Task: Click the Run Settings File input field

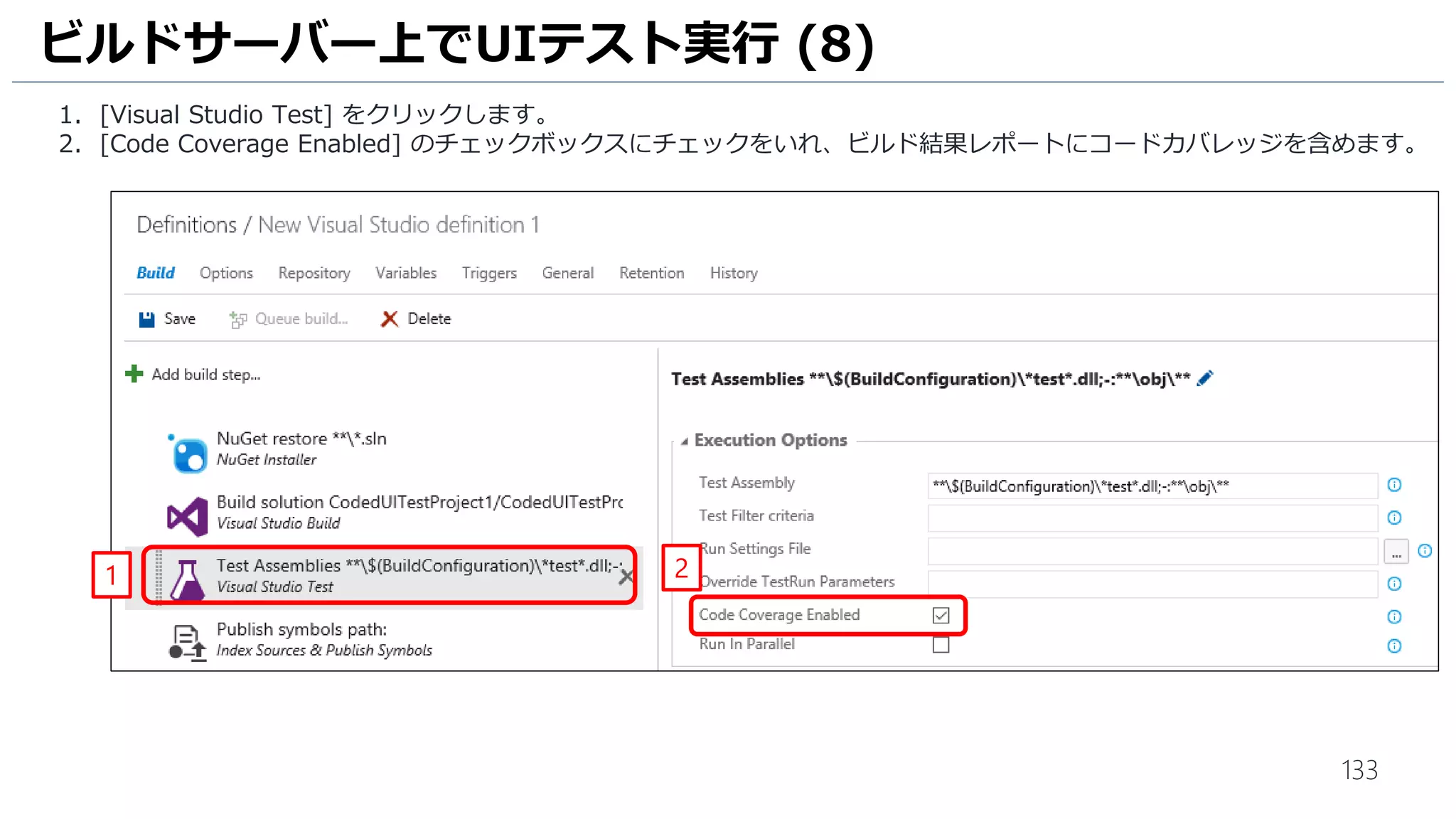Action: [1152, 551]
